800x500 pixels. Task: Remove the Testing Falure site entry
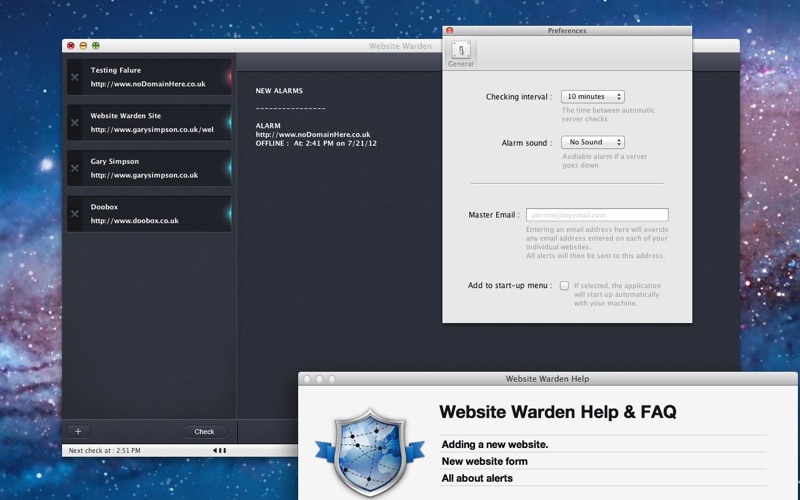(x=75, y=77)
